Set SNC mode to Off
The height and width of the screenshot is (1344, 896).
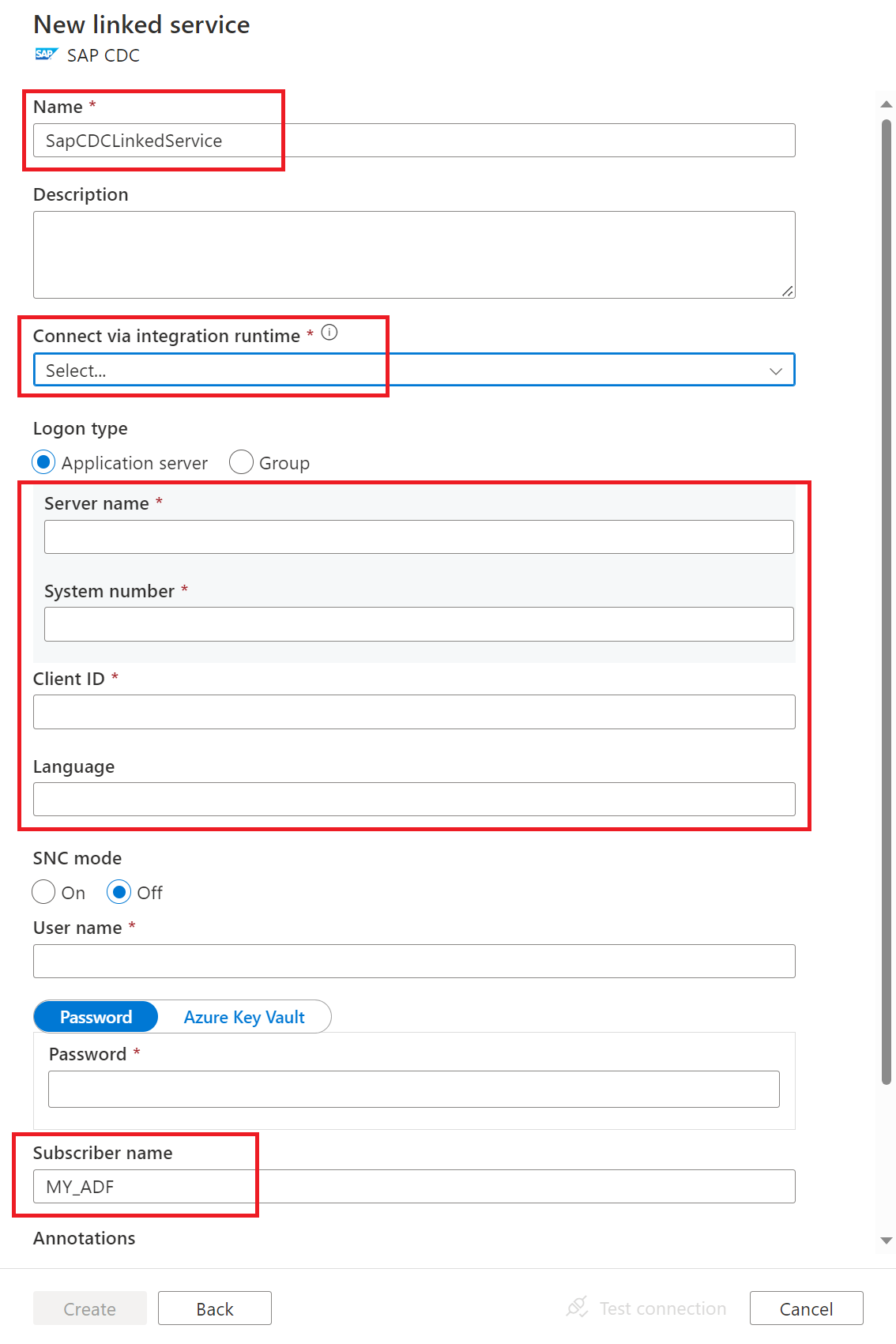tap(119, 892)
